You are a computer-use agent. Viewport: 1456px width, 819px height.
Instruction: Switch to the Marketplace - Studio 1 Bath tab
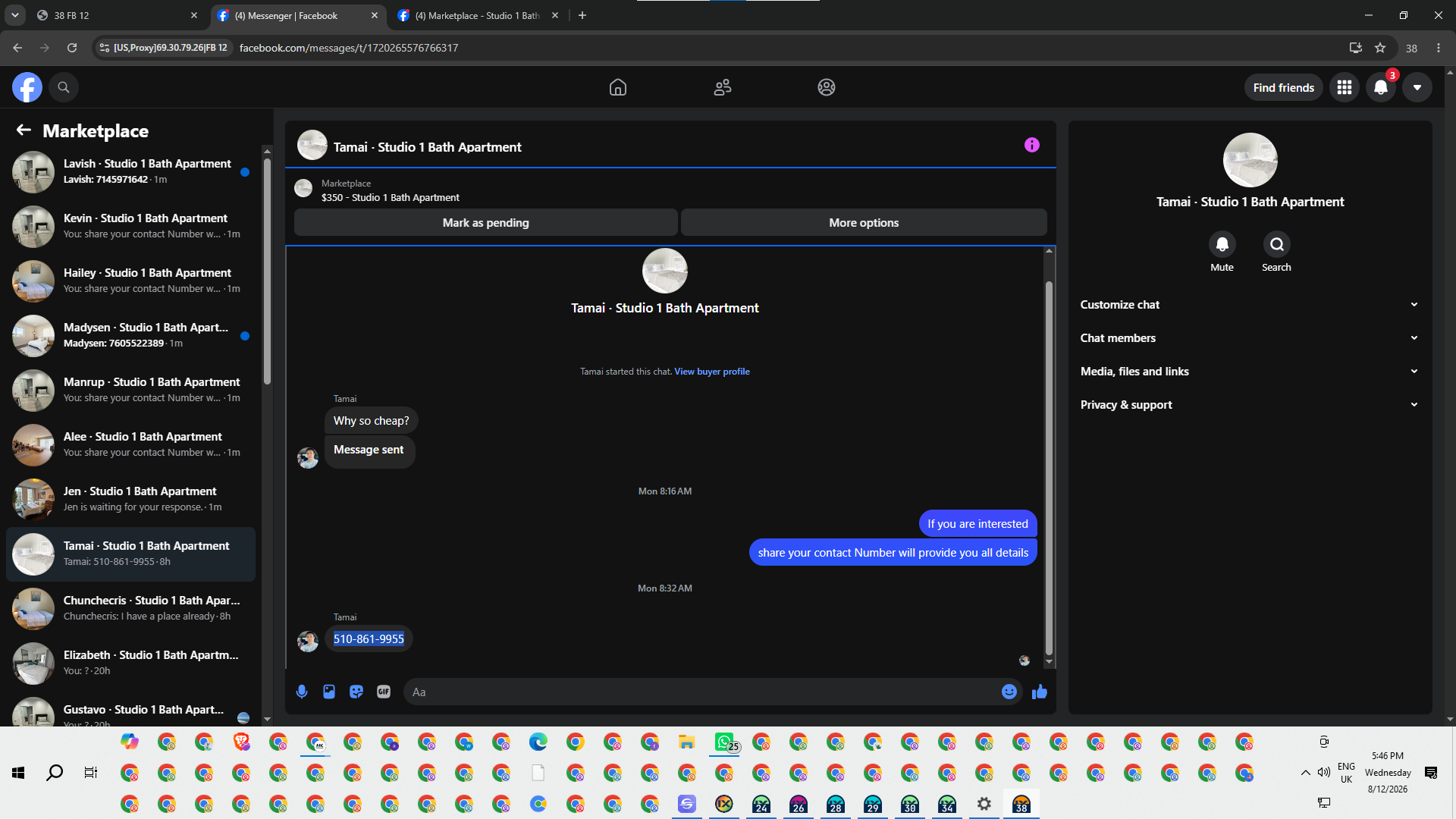[478, 15]
